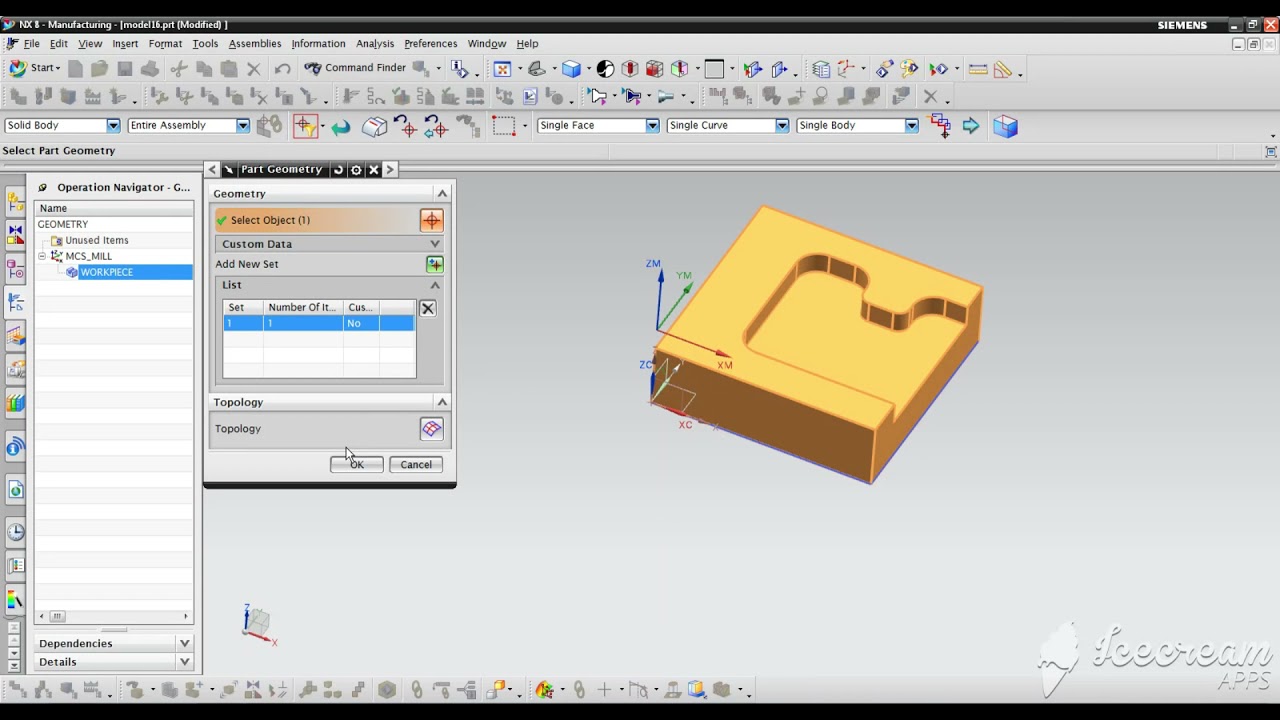Image resolution: width=1280 pixels, height=720 pixels.
Task: Remove set with the X delete button
Action: pos(428,308)
